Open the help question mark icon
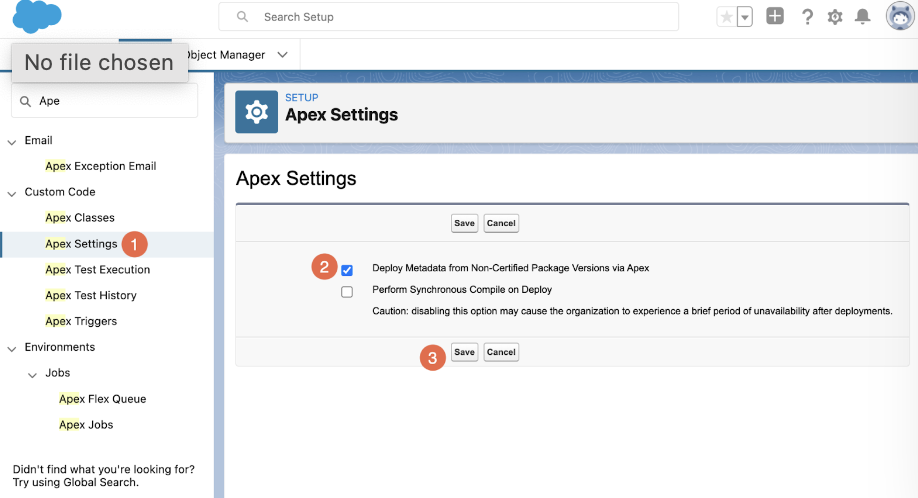Image resolution: width=918 pixels, height=498 pixels. [807, 17]
